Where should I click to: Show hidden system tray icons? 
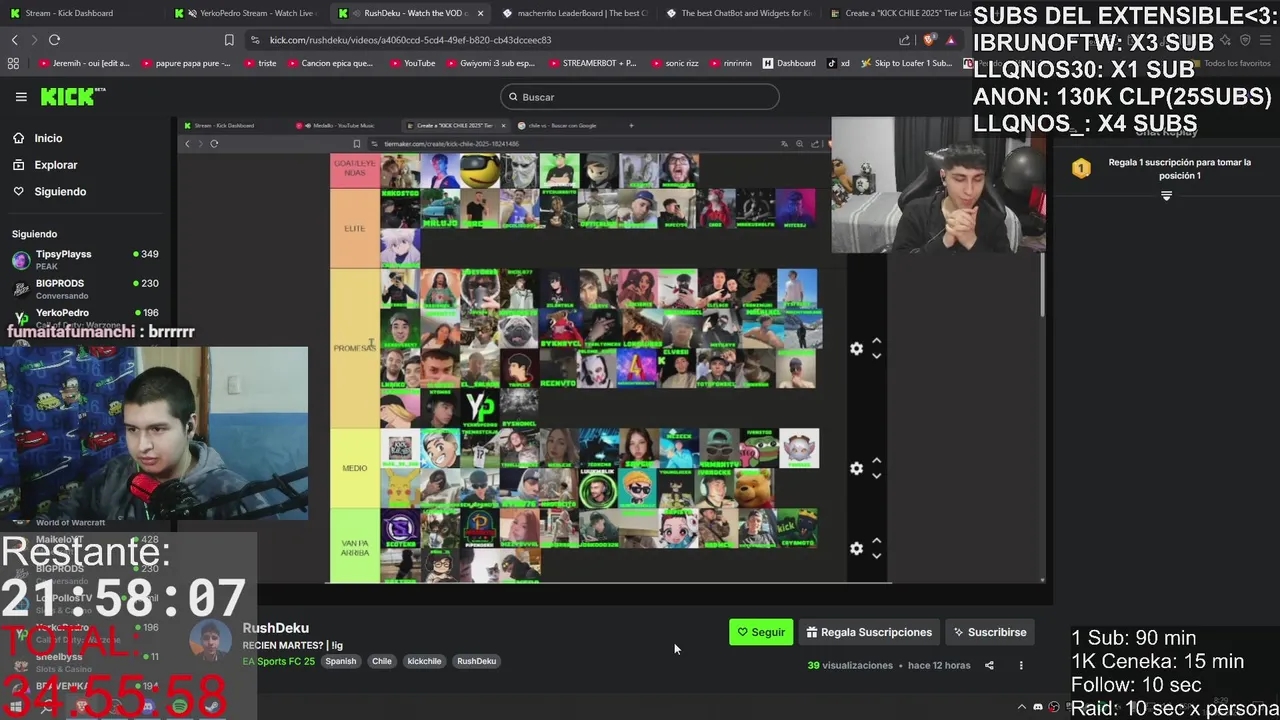click(x=1021, y=707)
